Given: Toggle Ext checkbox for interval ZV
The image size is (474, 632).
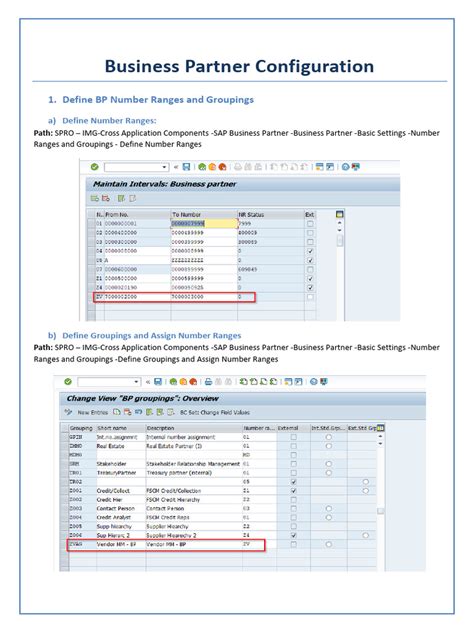Looking at the screenshot, I should pos(310,297).
